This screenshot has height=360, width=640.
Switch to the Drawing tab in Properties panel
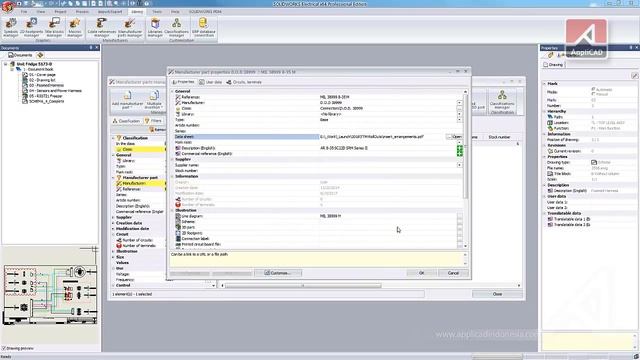553,65
